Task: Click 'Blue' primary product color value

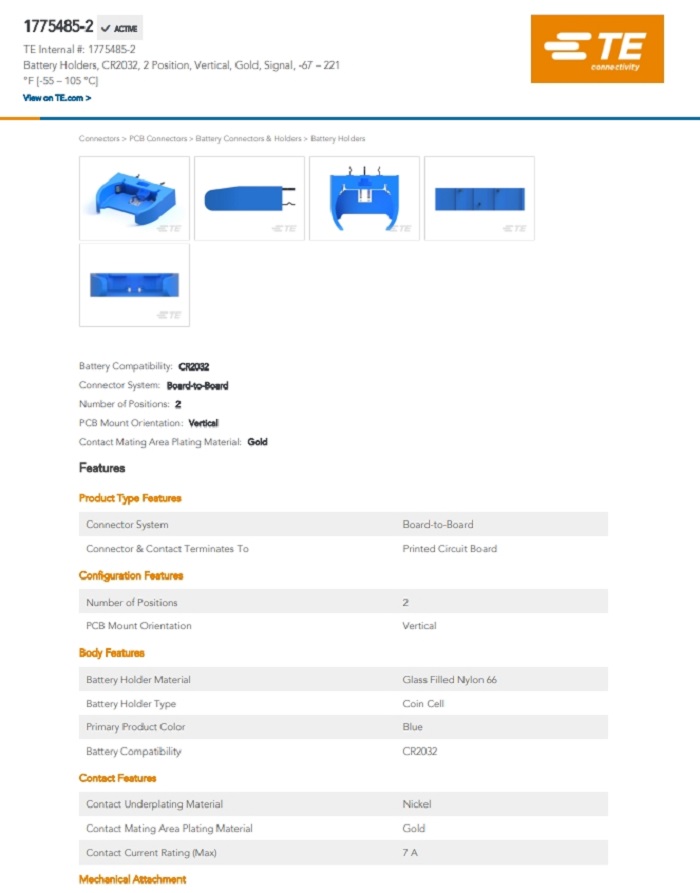Action: [x=412, y=727]
